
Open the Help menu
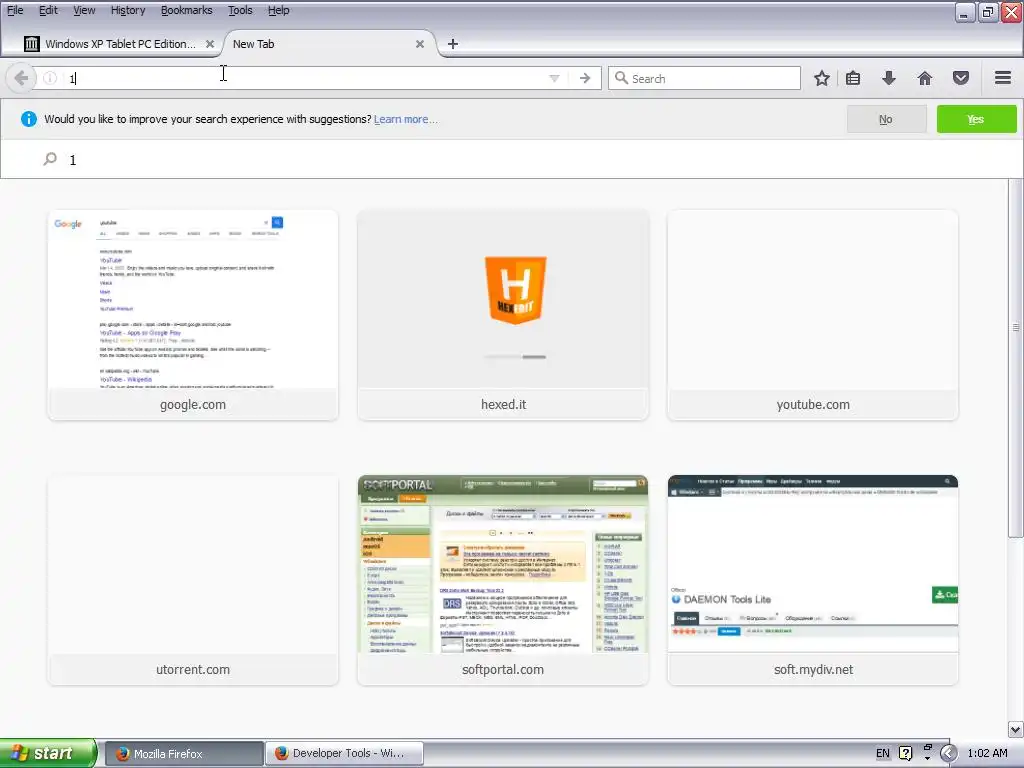(279, 10)
